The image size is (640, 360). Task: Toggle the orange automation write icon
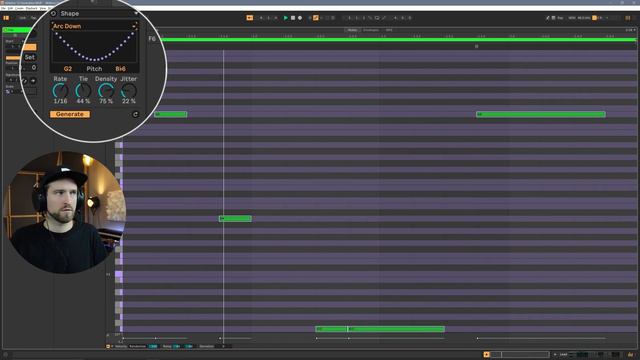click(x=316, y=18)
